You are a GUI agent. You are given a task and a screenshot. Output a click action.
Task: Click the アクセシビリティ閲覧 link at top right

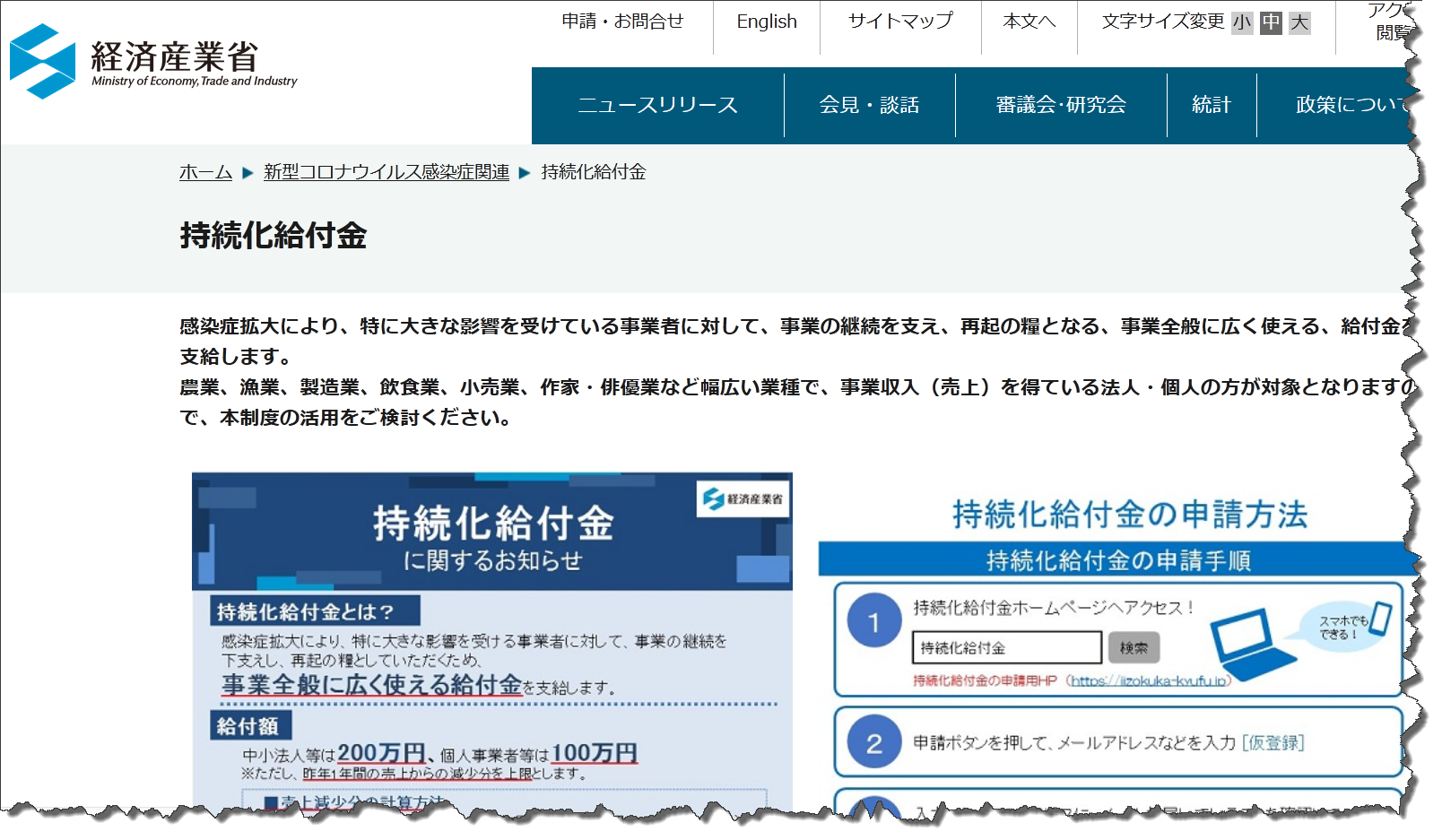(x=1388, y=22)
